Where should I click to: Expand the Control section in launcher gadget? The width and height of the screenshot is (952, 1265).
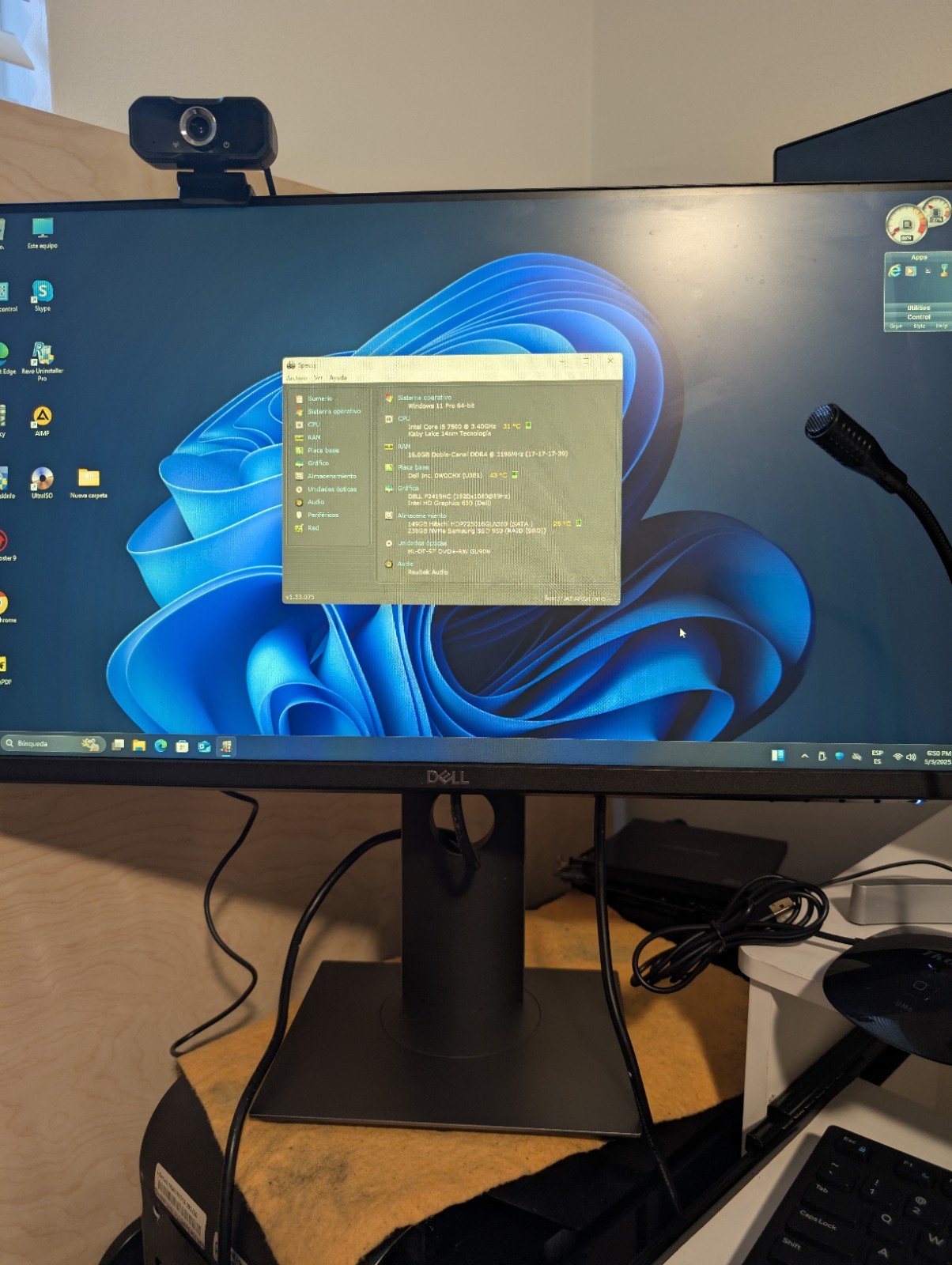918,317
